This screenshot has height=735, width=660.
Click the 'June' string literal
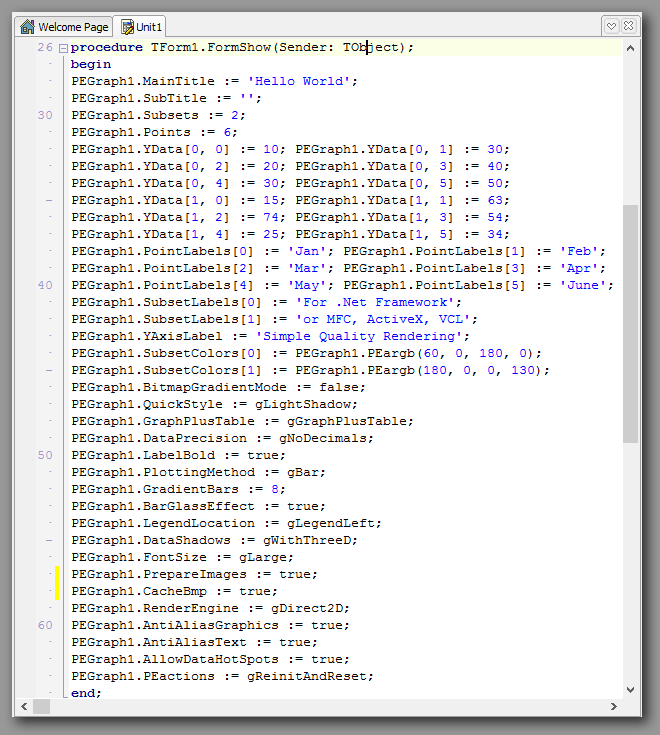click(x=583, y=285)
